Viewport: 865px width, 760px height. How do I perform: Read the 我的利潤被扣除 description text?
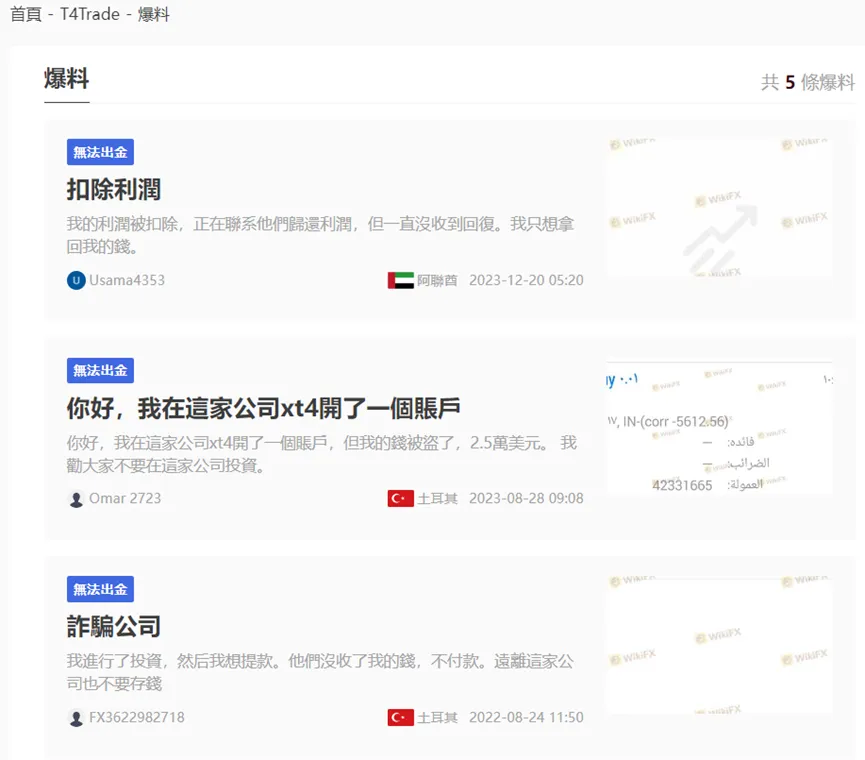tap(321, 235)
